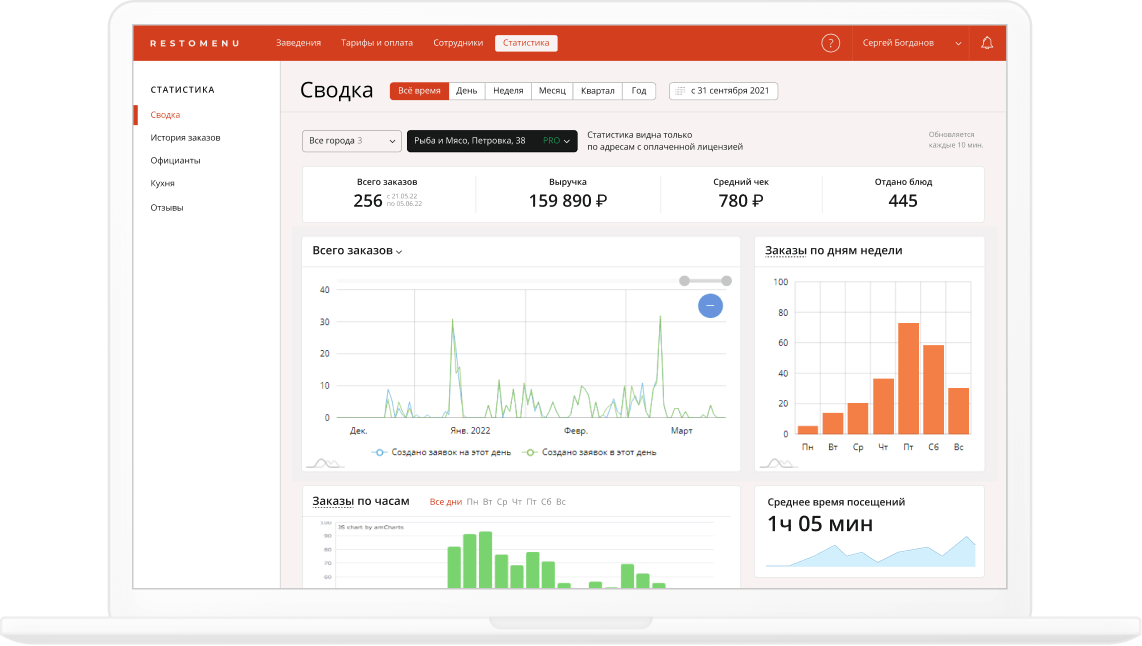Open the Сергей Богданов user menu

[912, 43]
